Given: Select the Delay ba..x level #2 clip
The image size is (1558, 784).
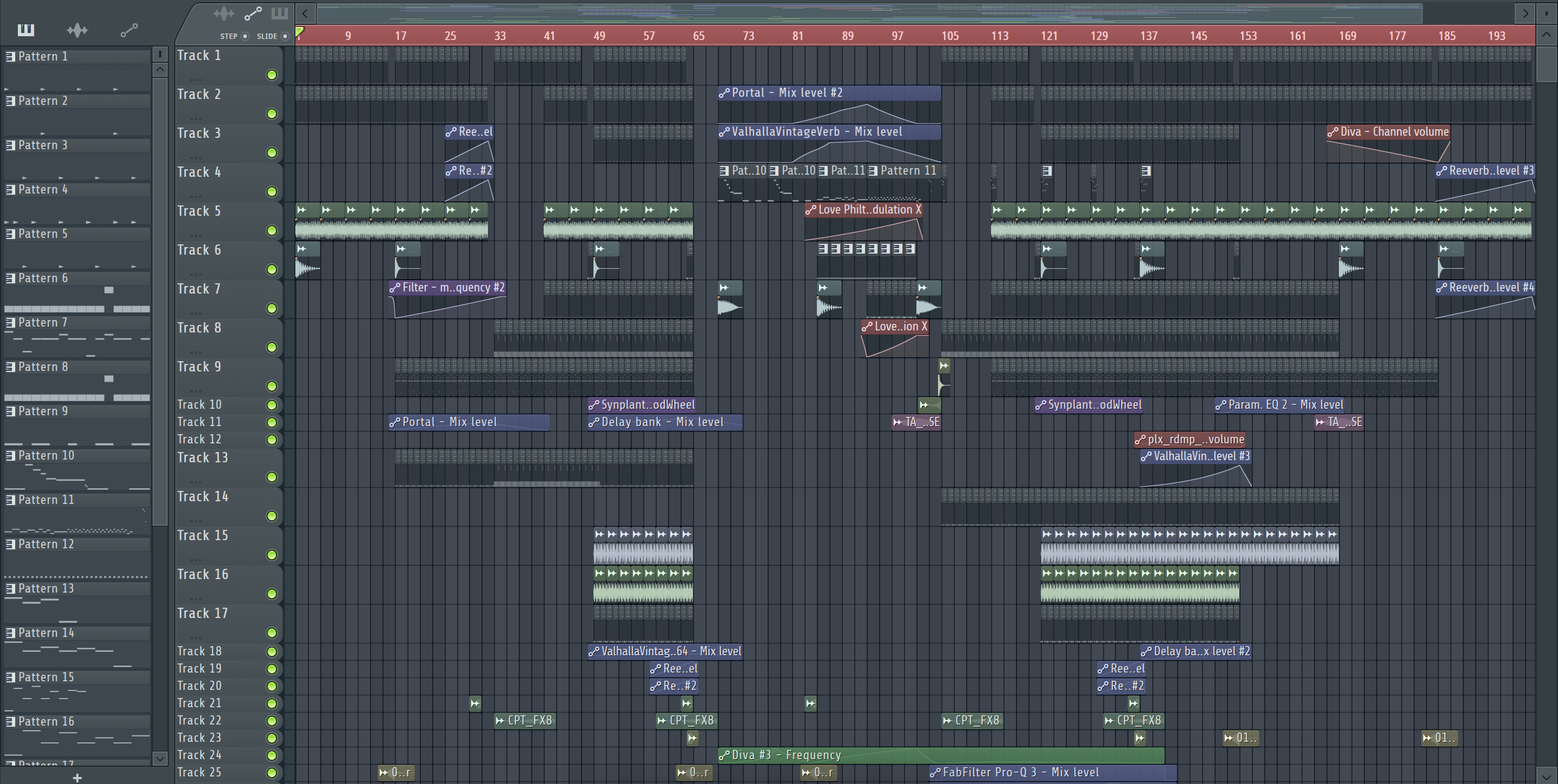Looking at the screenshot, I should 1196,652.
